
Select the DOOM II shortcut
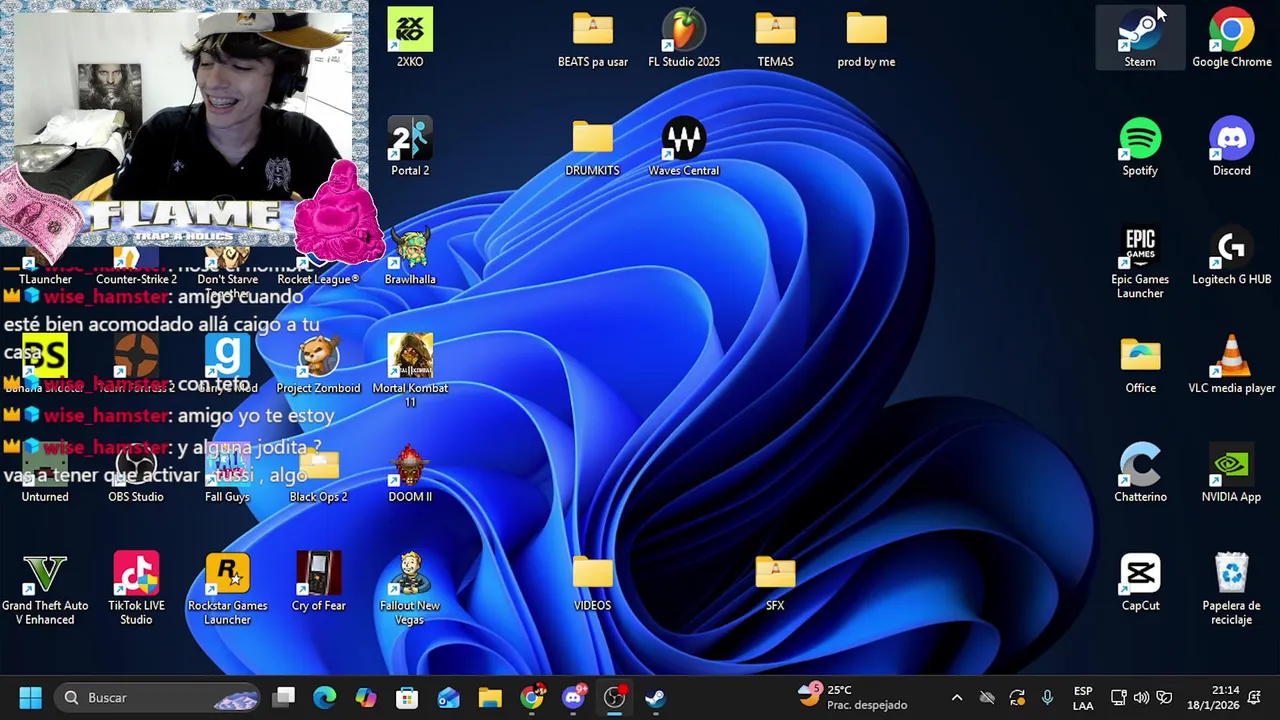(x=410, y=474)
